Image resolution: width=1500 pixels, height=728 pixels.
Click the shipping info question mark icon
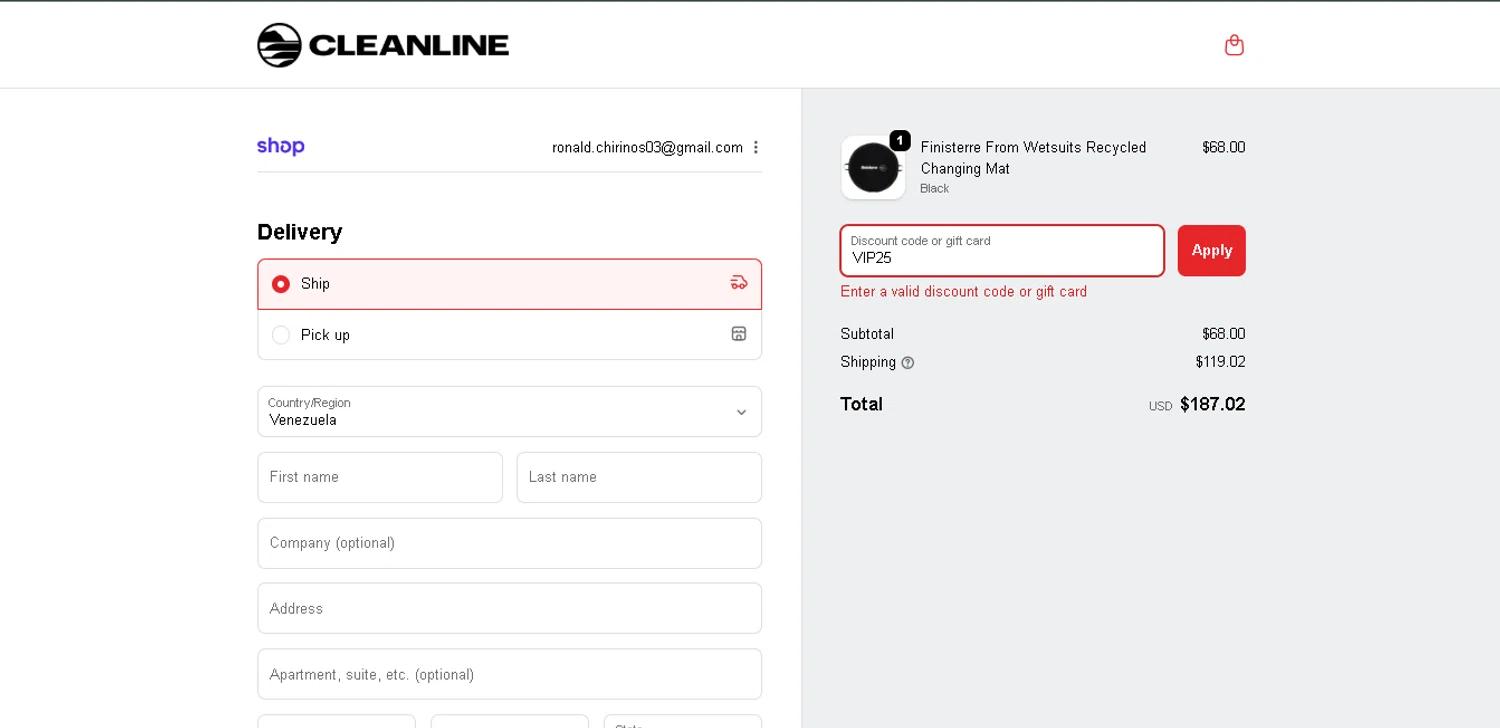point(908,363)
